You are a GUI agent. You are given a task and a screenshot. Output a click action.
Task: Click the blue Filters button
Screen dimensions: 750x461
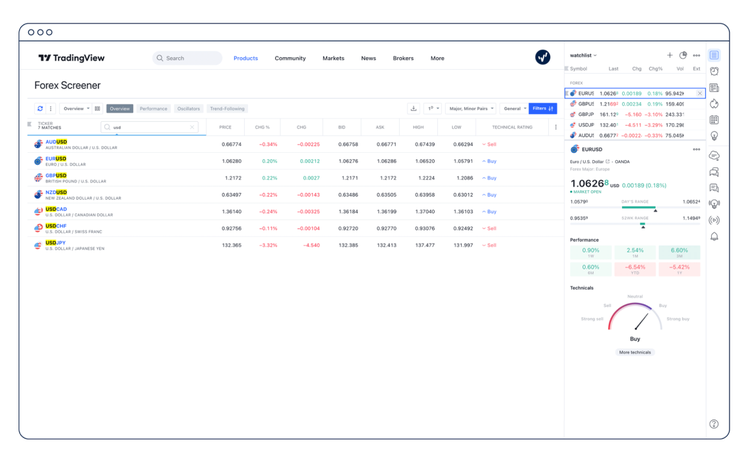[542, 108]
